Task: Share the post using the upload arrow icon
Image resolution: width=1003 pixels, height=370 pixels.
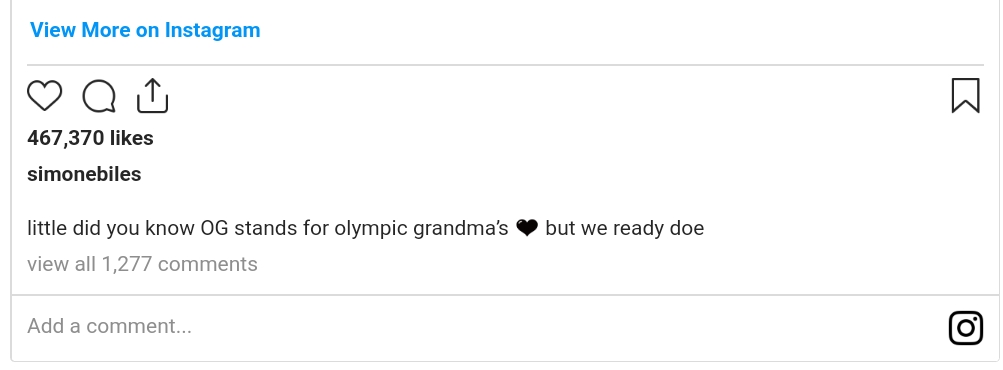Action: pos(152,96)
